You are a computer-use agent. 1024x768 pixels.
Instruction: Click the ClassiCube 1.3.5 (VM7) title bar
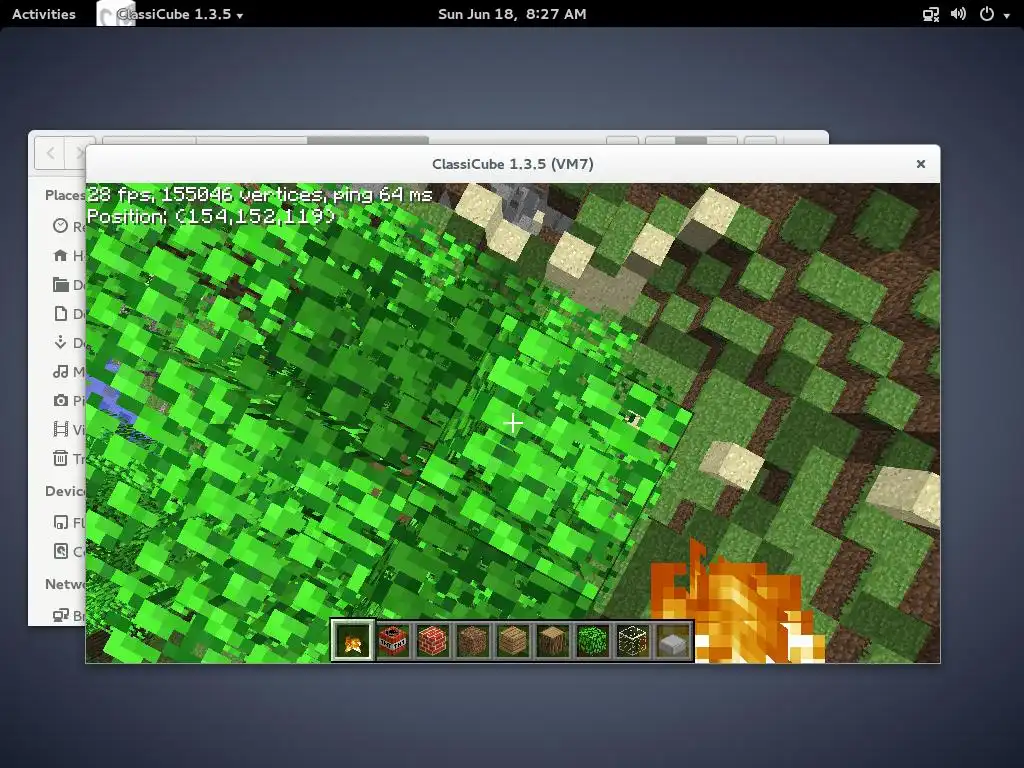coord(513,164)
